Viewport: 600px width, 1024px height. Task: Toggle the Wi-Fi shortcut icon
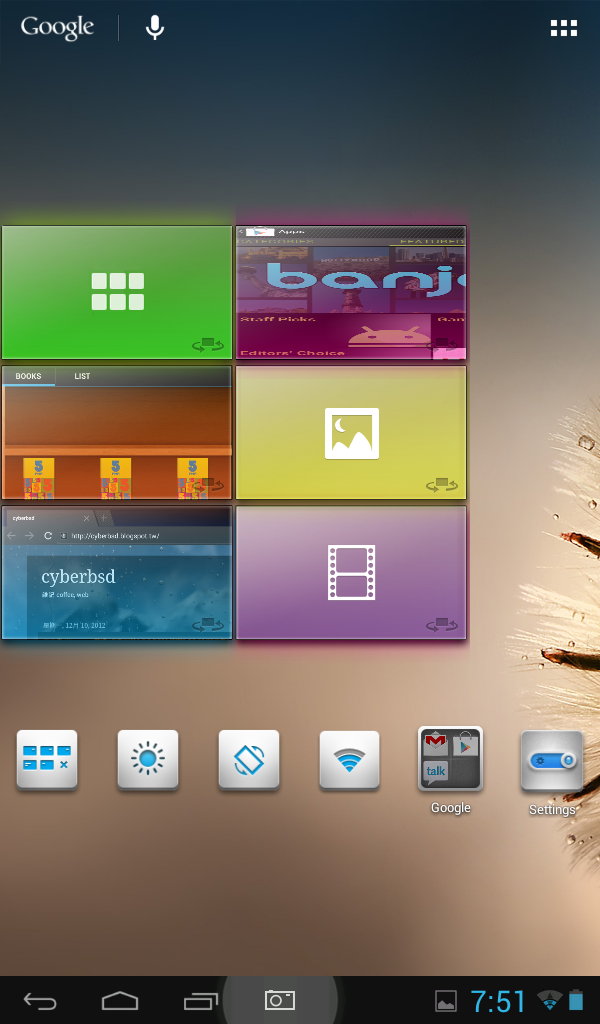point(349,760)
